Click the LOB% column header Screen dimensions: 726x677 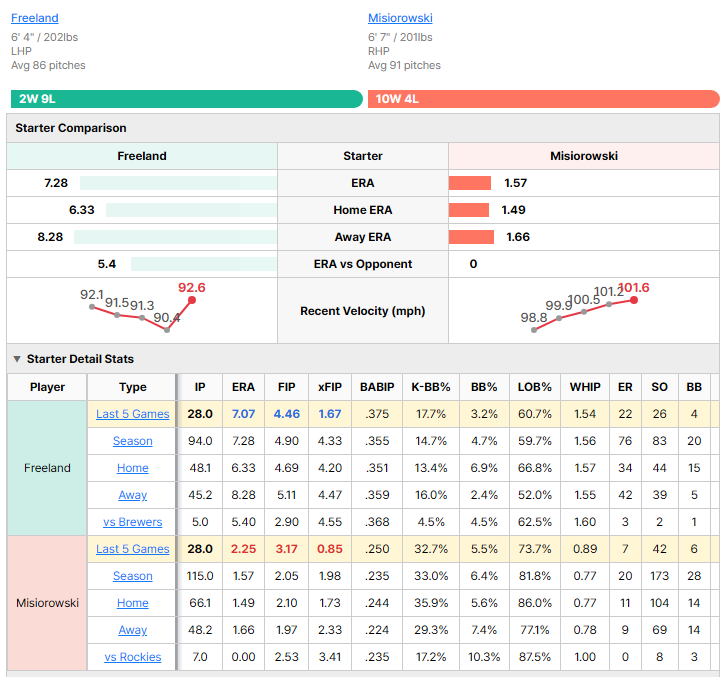[x=534, y=387]
